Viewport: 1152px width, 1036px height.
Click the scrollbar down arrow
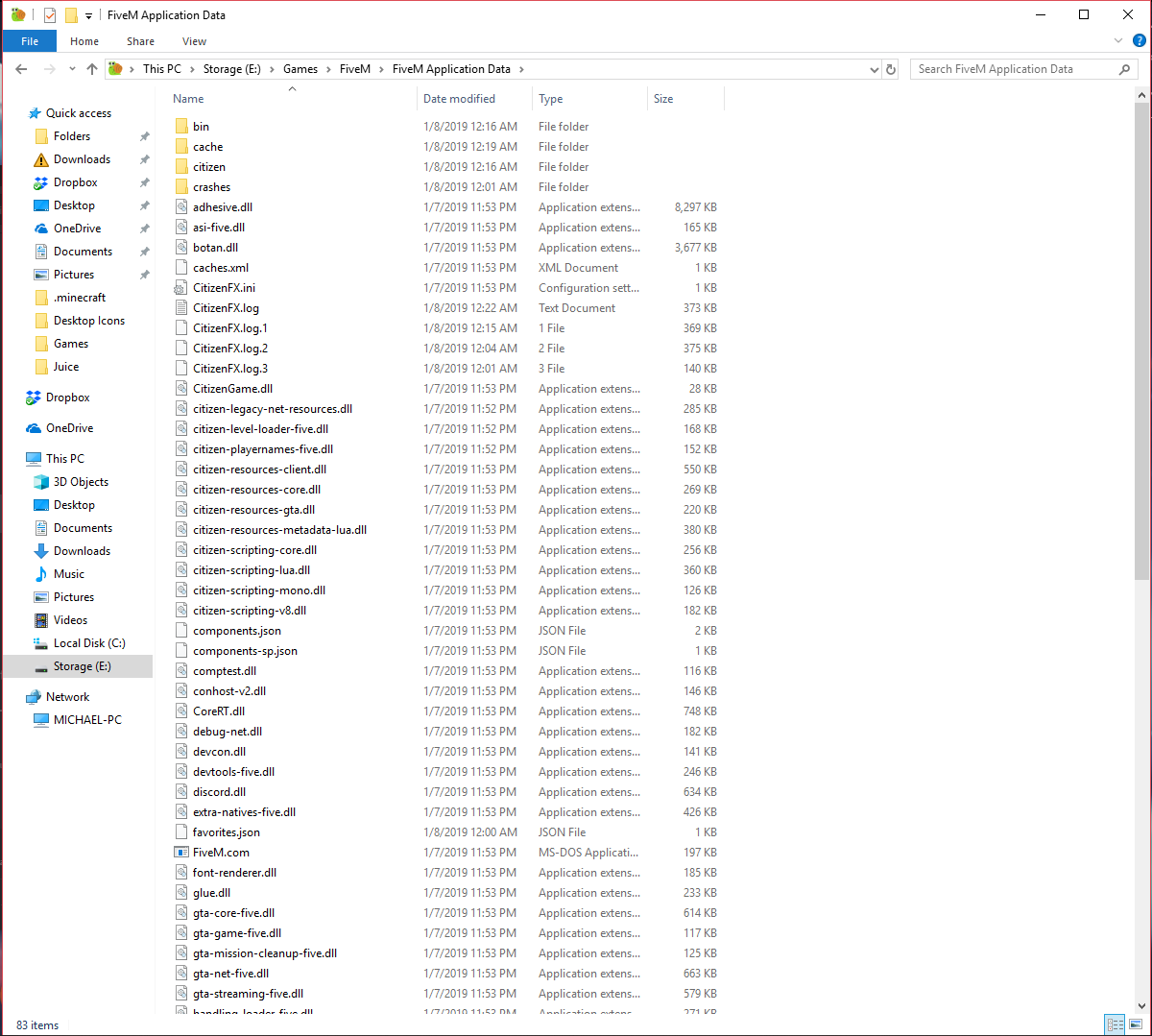point(1141,1006)
